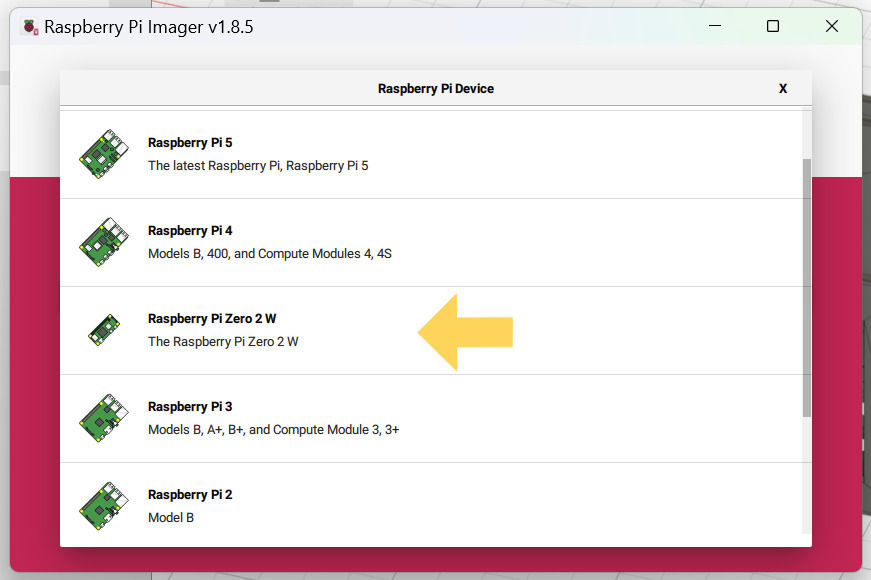Image resolution: width=871 pixels, height=580 pixels.
Task: Maximize the Raspberry Pi Imager window
Action: tap(773, 26)
